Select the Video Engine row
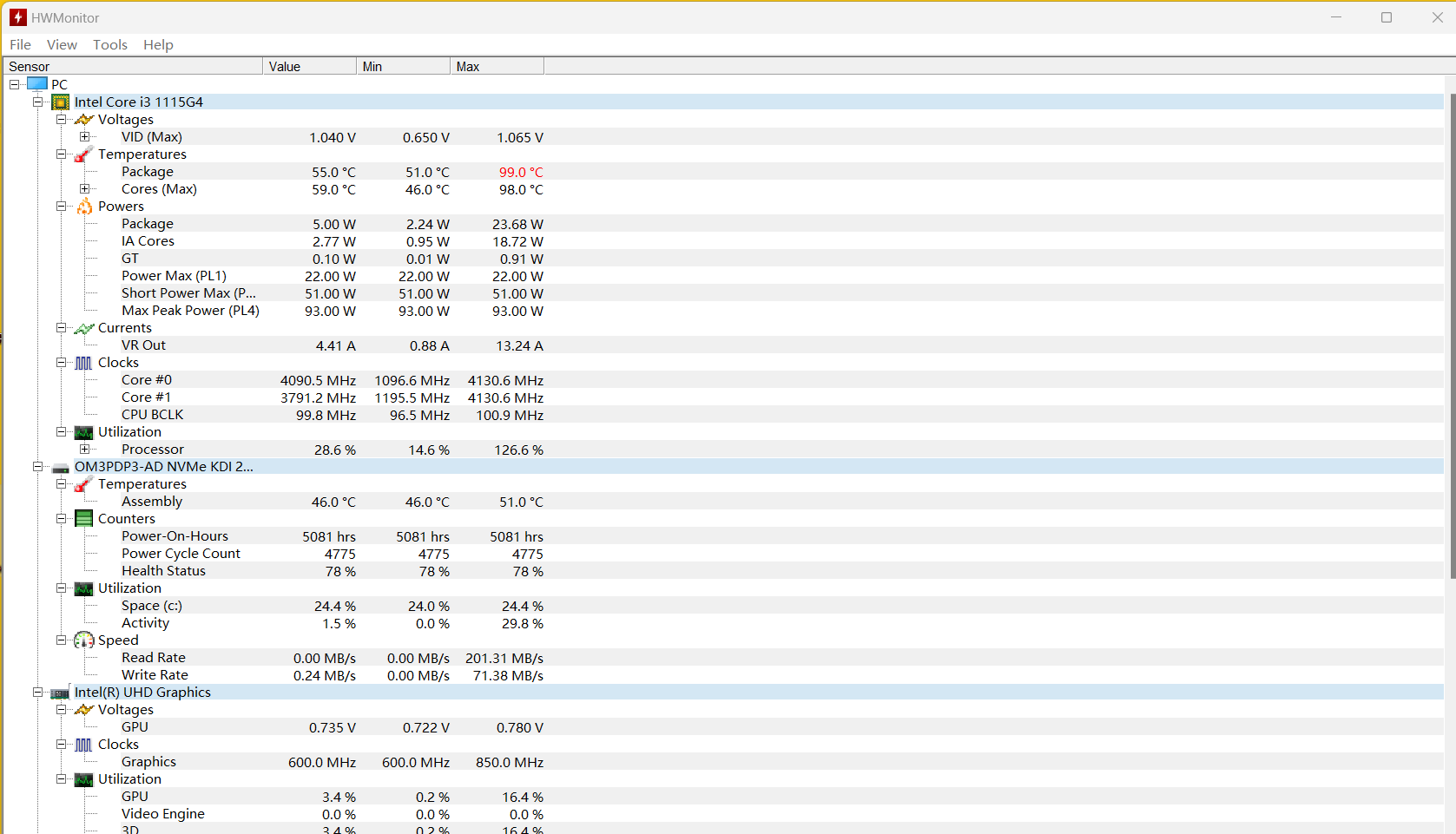The height and width of the screenshot is (834, 1456). [723, 814]
